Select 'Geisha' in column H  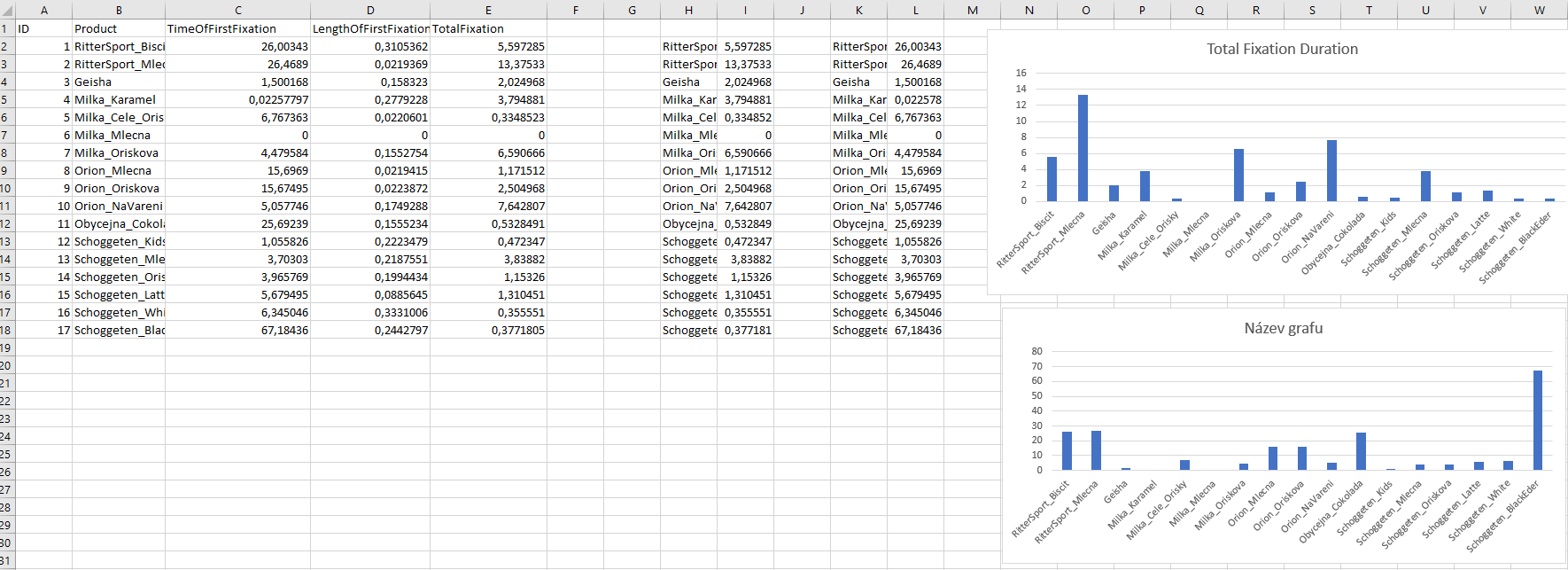click(688, 82)
